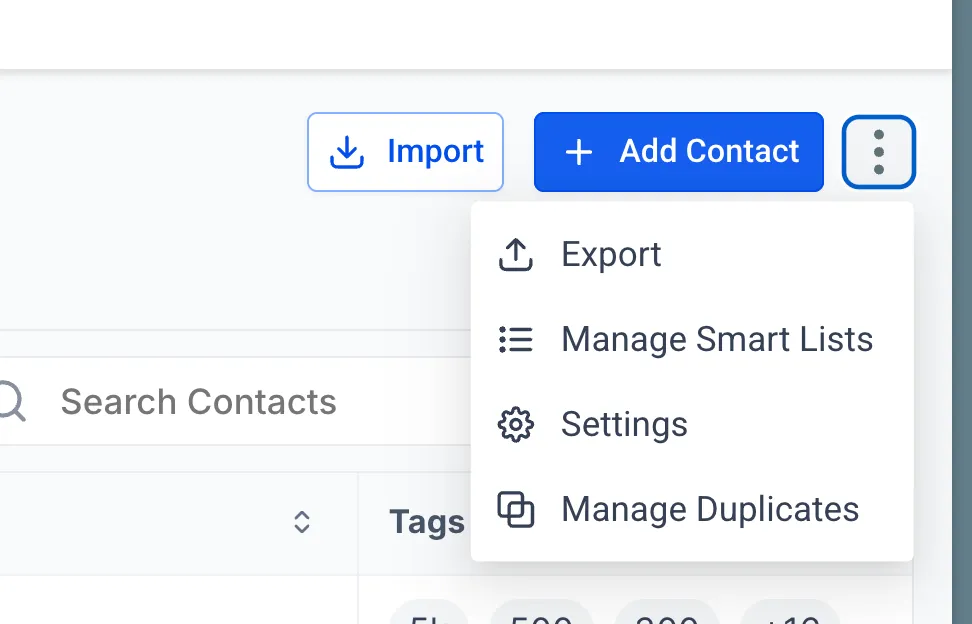Click the +10 tag chip
Screen dimensions: 972x624
point(789,618)
